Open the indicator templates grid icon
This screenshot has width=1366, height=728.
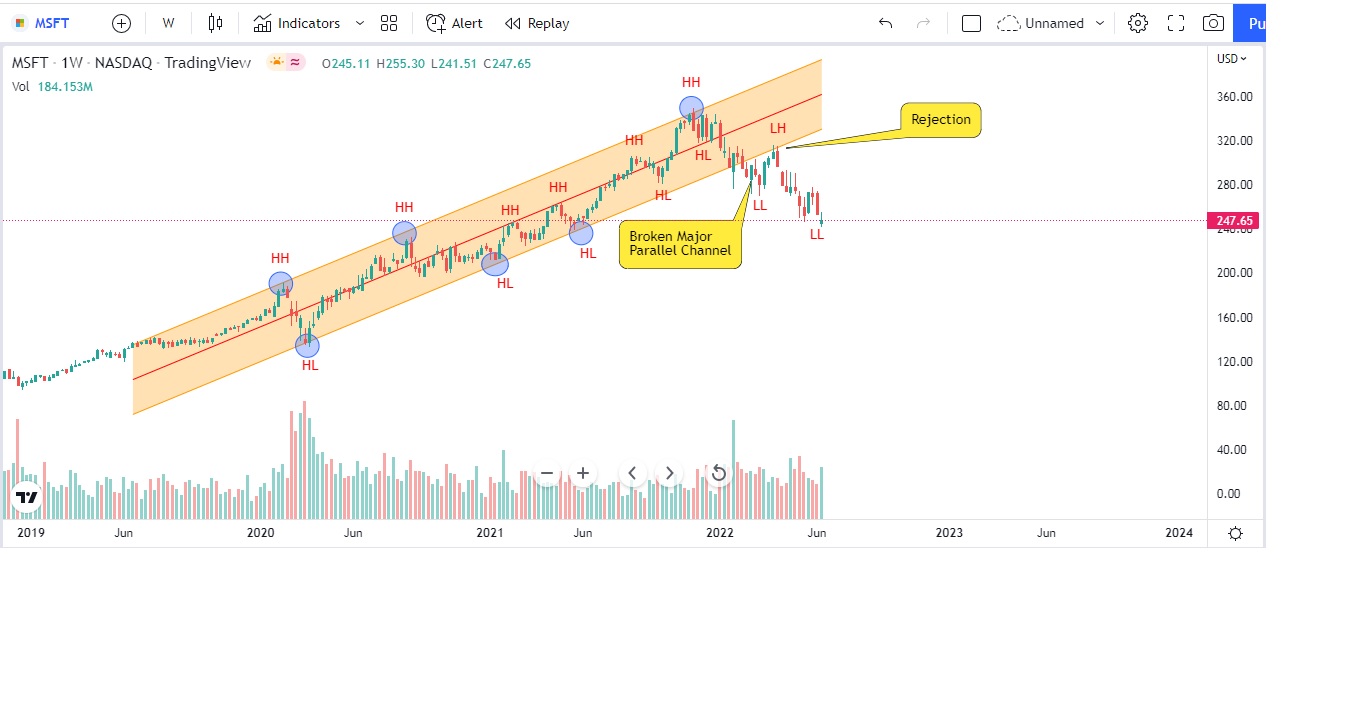coord(389,23)
